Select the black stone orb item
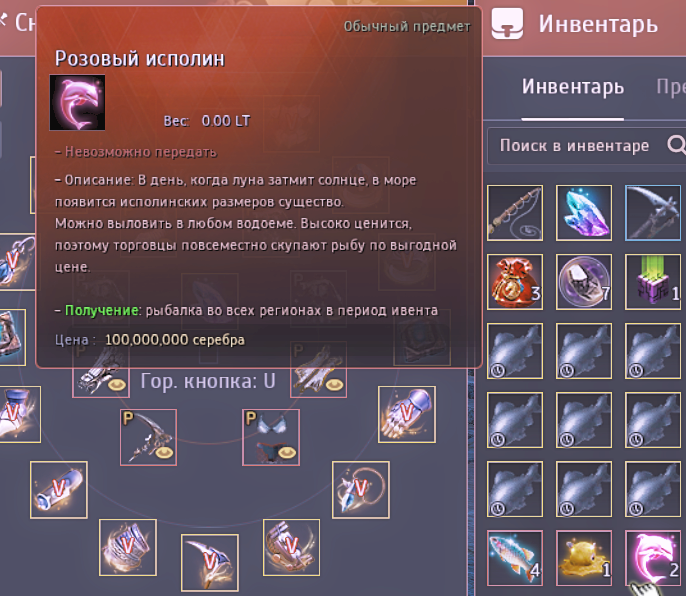 [x=584, y=282]
